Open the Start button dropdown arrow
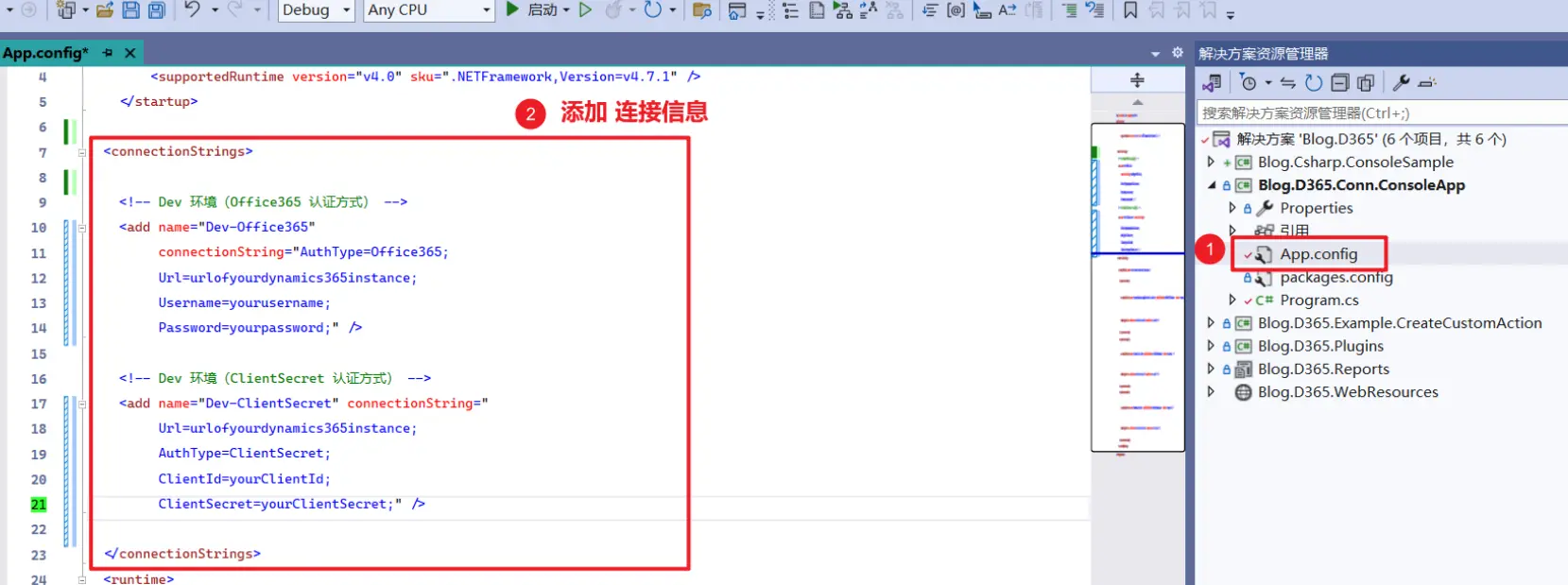This screenshot has width=1568, height=585. coord(567,10)
